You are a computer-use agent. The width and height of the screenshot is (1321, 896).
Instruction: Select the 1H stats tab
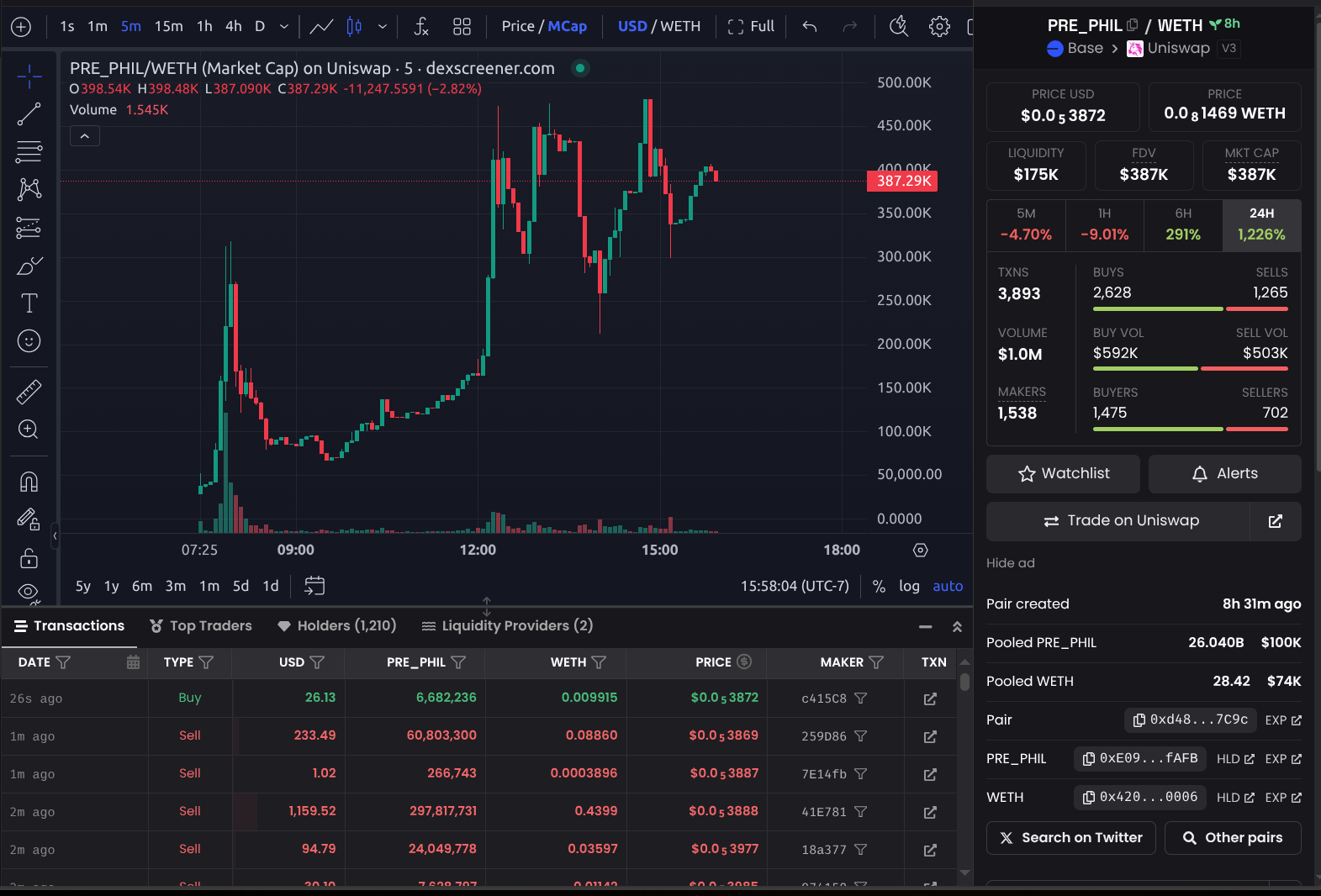coord(1105,225)
